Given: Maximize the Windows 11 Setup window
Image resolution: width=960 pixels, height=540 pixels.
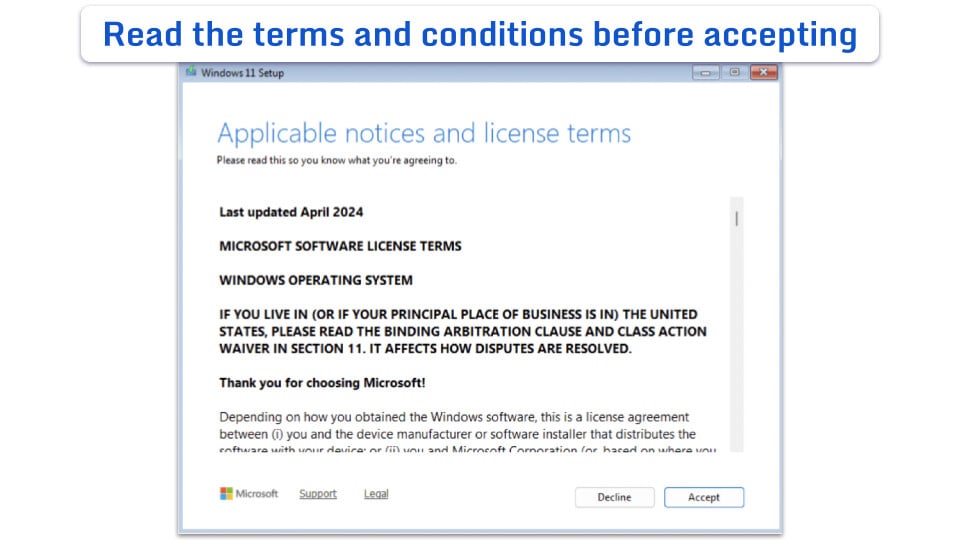Looking at the screenshot, I should click(x=734, y=73).
